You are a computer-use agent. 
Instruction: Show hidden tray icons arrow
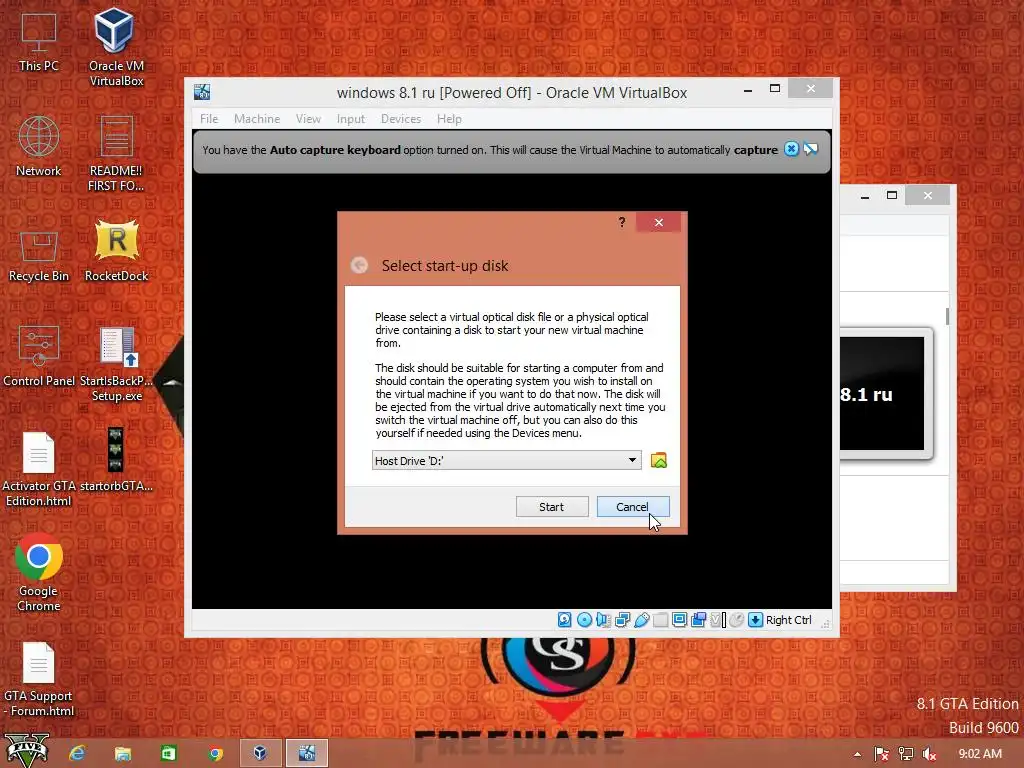point(857,754)
